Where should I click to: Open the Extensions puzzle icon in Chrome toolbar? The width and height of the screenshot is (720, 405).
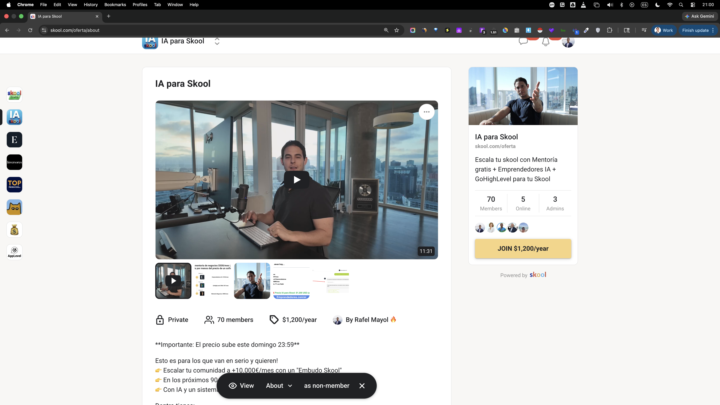609,30
